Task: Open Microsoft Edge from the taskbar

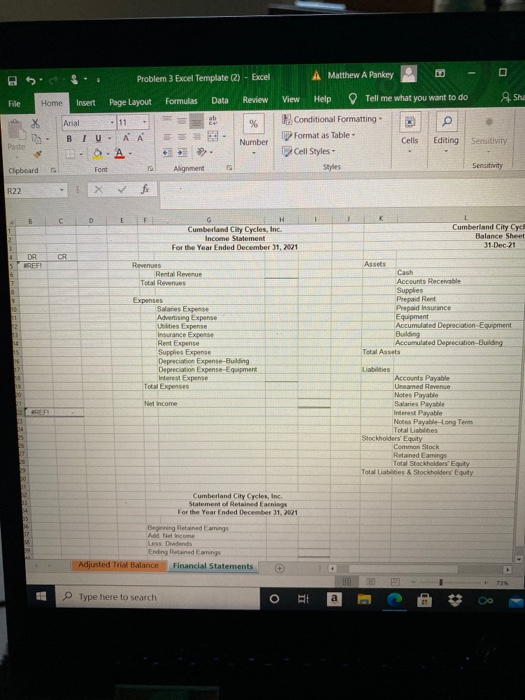Action: click(x=394, y=600)
